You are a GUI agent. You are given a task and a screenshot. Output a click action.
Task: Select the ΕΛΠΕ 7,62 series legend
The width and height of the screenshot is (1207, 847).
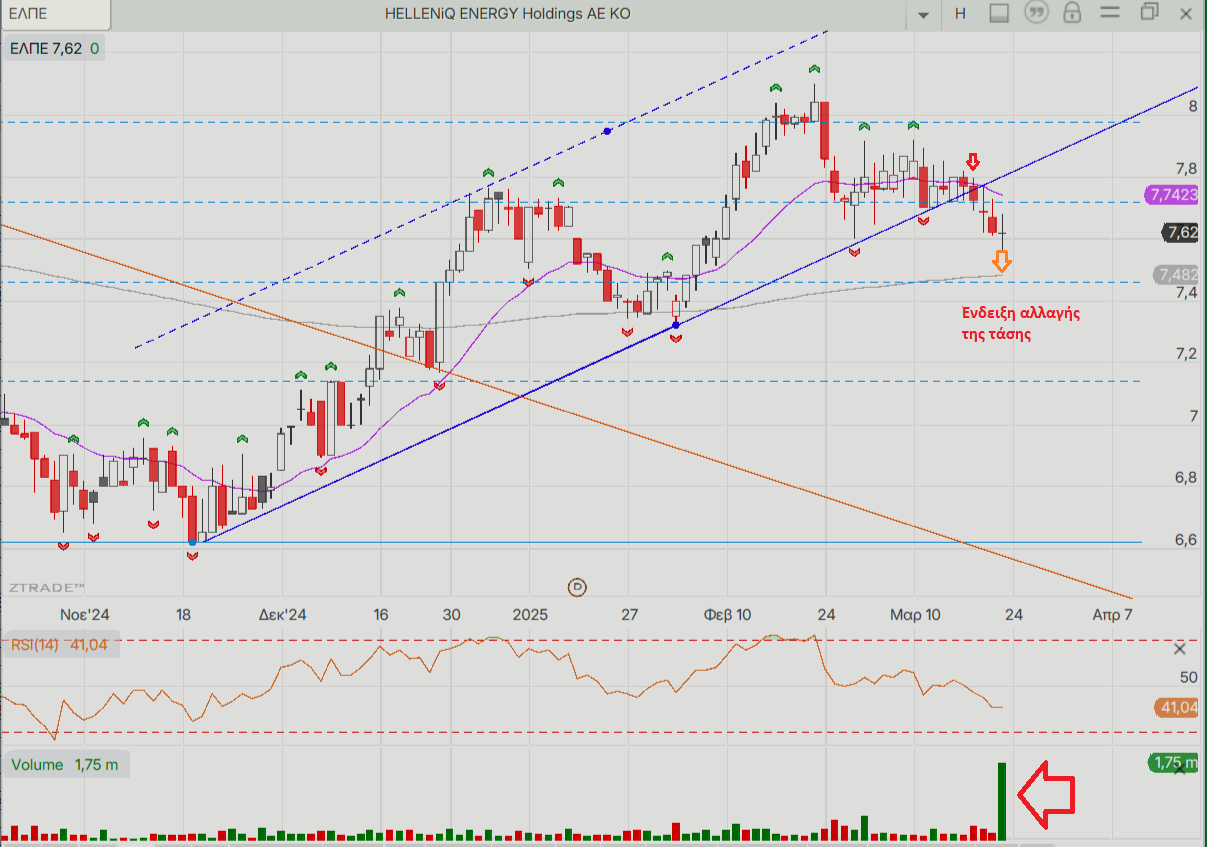(x=54, y=48)
